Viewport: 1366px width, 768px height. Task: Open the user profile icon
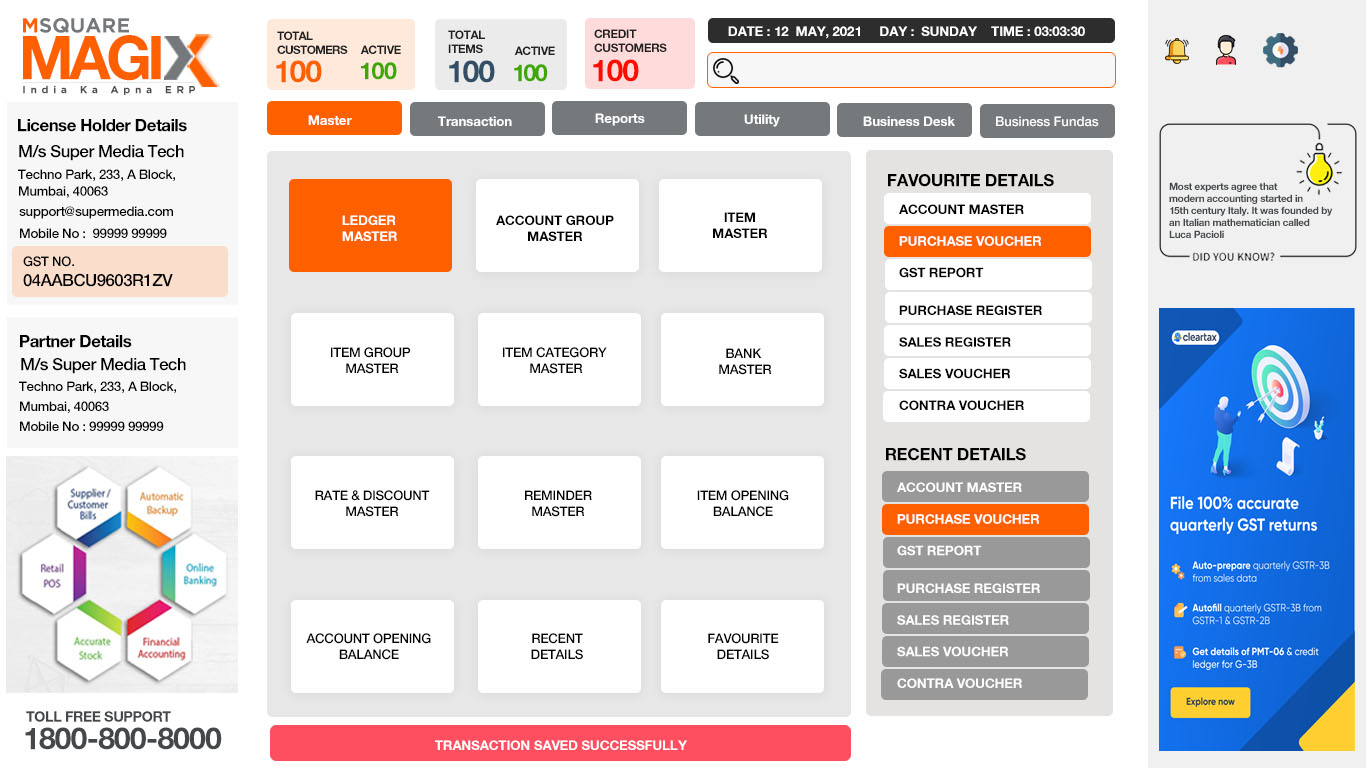point(1226,50)
